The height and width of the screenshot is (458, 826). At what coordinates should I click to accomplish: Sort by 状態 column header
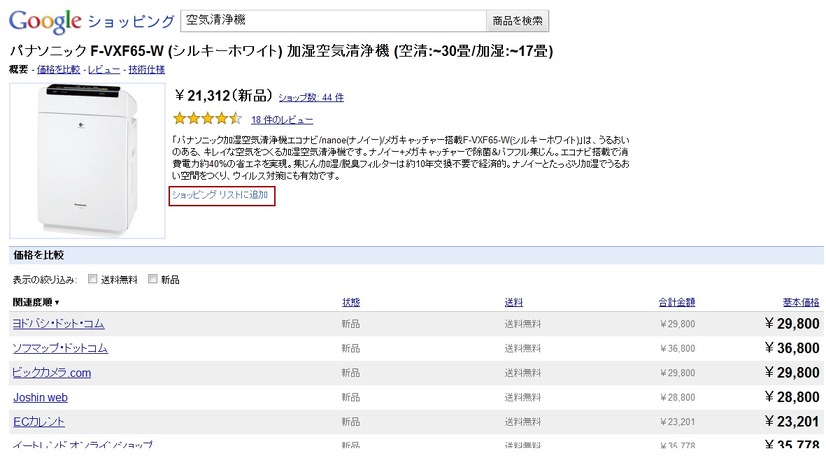[351, 302]
